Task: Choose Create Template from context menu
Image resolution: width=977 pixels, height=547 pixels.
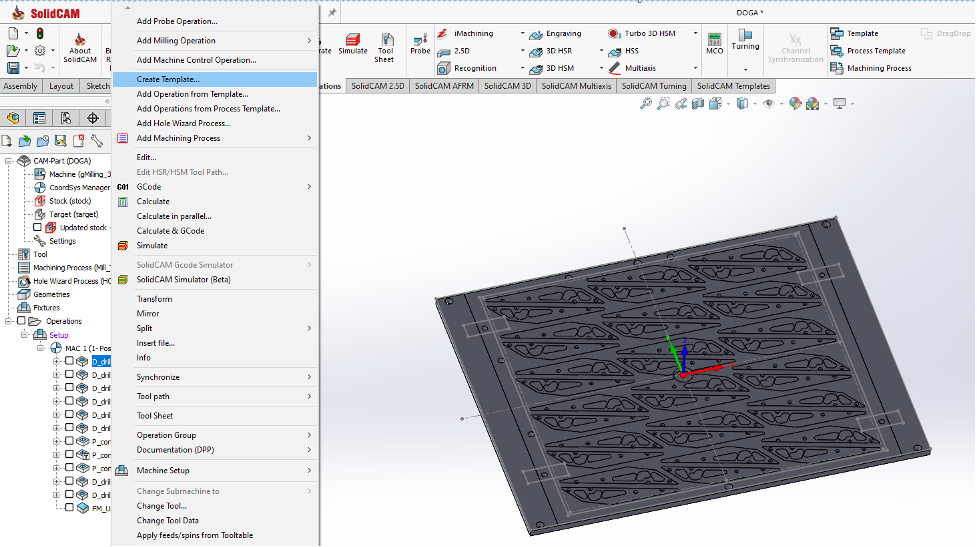Action: point(215,79)
